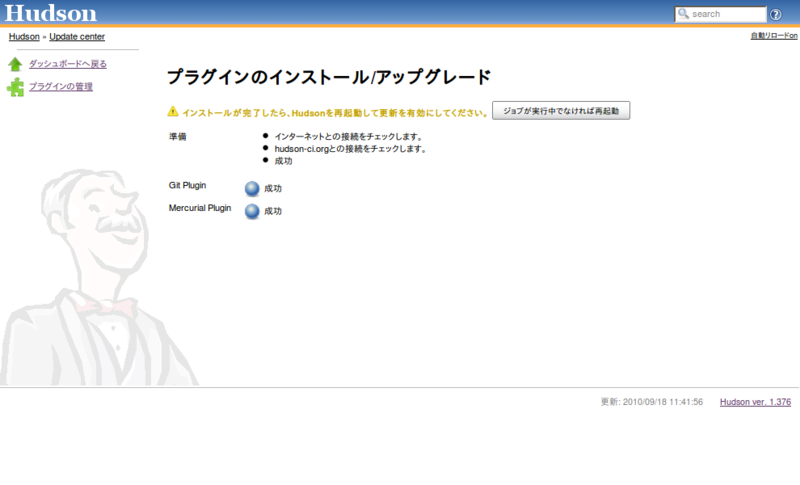This screenshot has height=485, width=800.
Task: Click the green up arrow dashboard icon
Action: coord(15,64)
